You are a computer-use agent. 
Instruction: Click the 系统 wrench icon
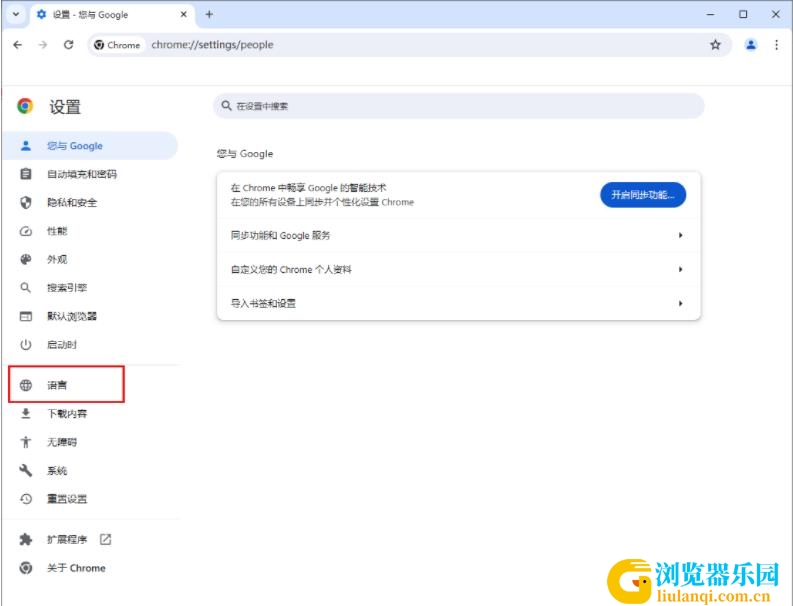[x=26, y=470]
